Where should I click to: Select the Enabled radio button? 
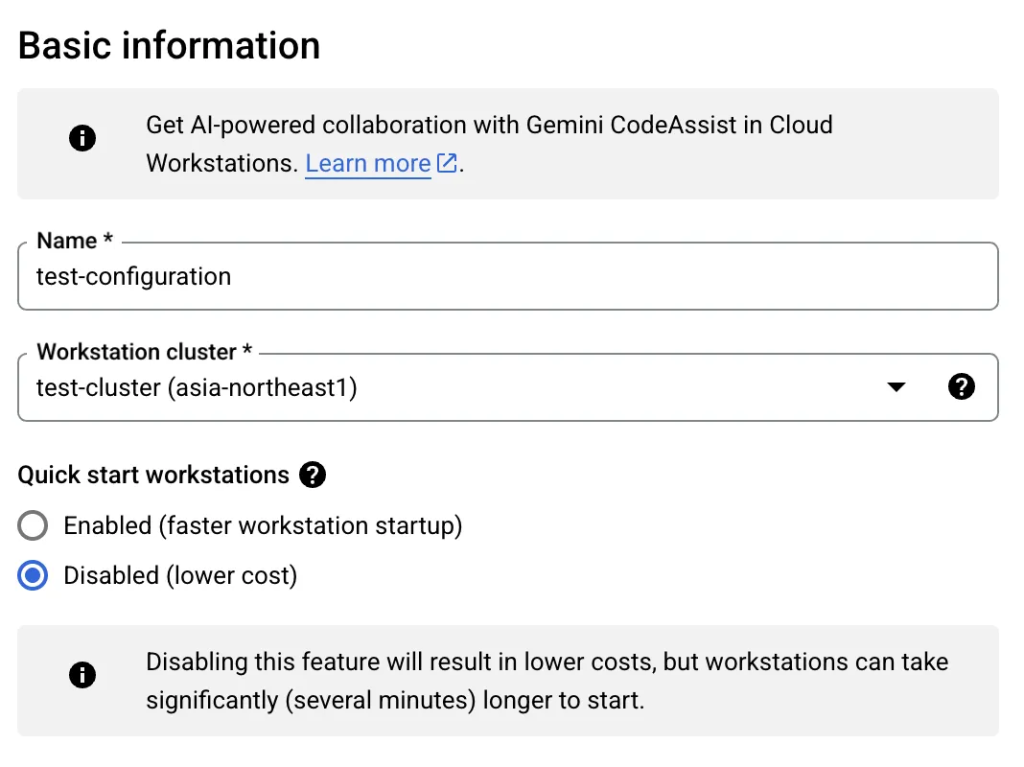point(33,525)
